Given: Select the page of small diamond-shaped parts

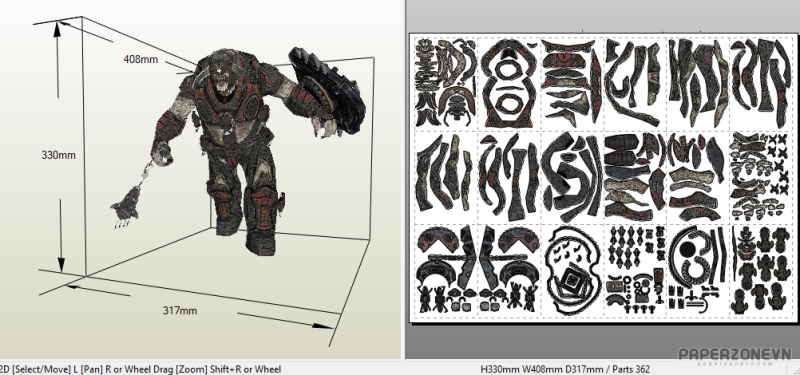Looking at the screenshot, I should pyautogui.click(x=635, y=269).
